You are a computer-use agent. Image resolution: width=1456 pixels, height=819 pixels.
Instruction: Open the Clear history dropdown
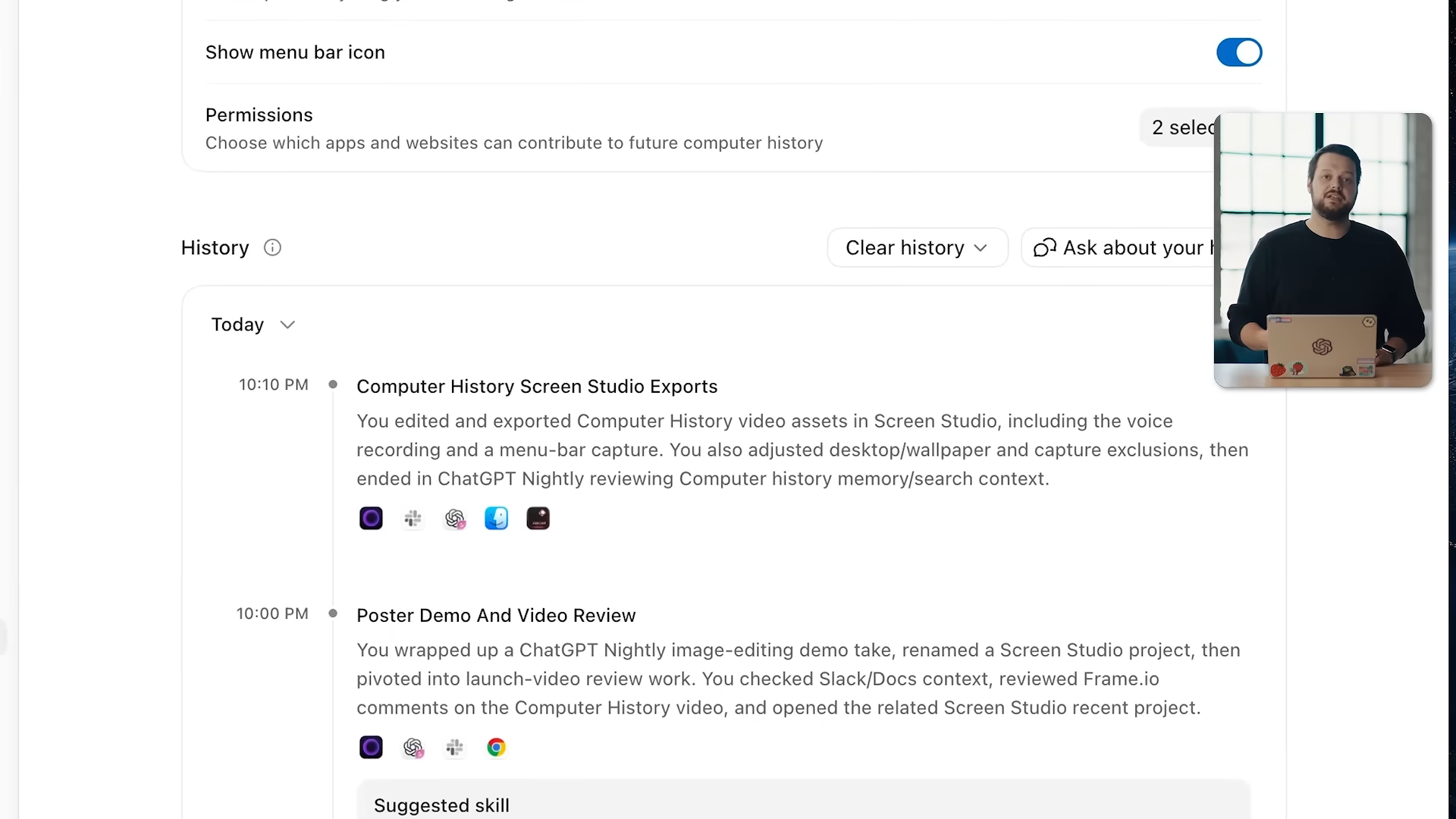(918, 248)
